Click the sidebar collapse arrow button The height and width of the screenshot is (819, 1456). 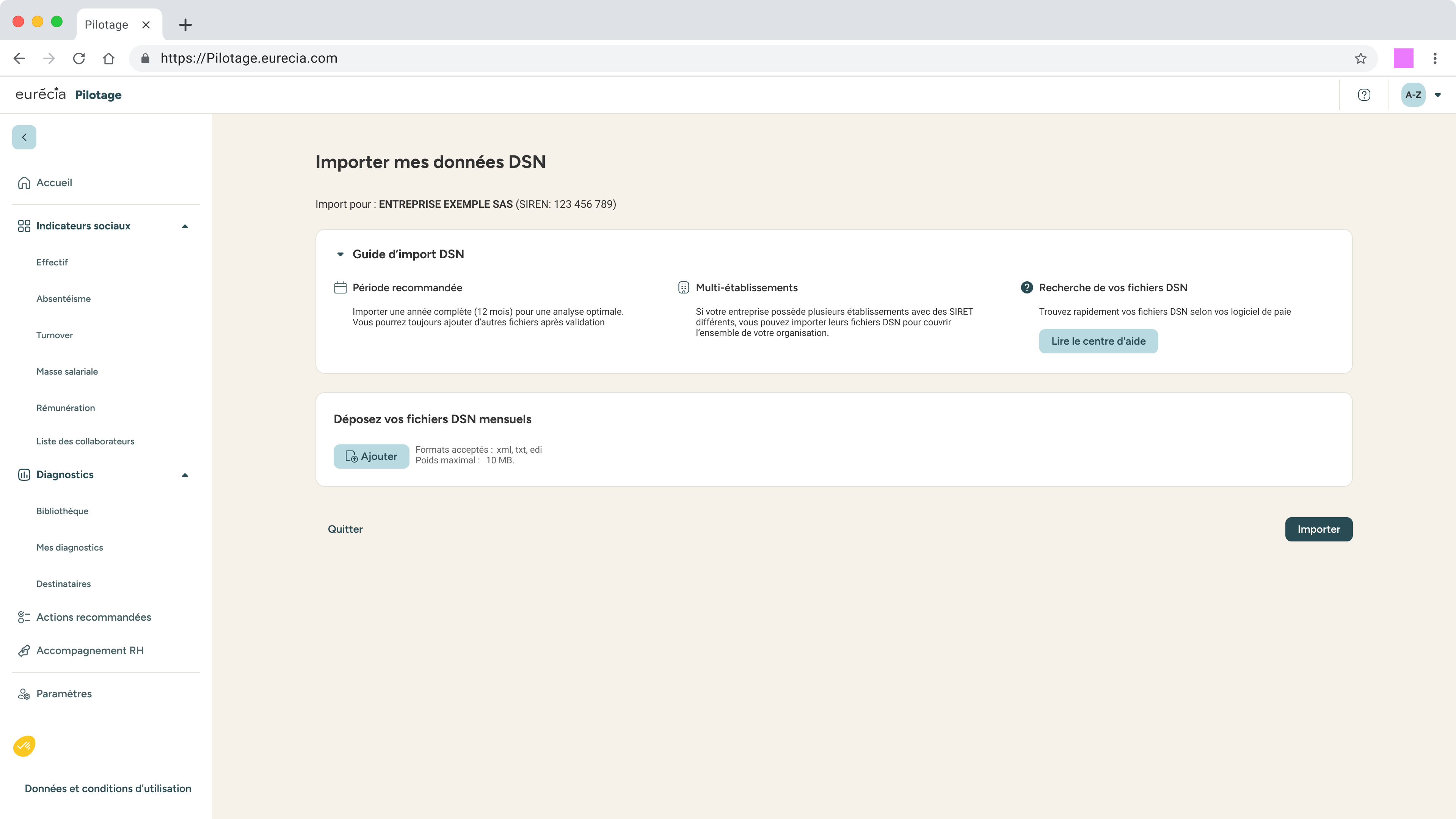point(24,137)
